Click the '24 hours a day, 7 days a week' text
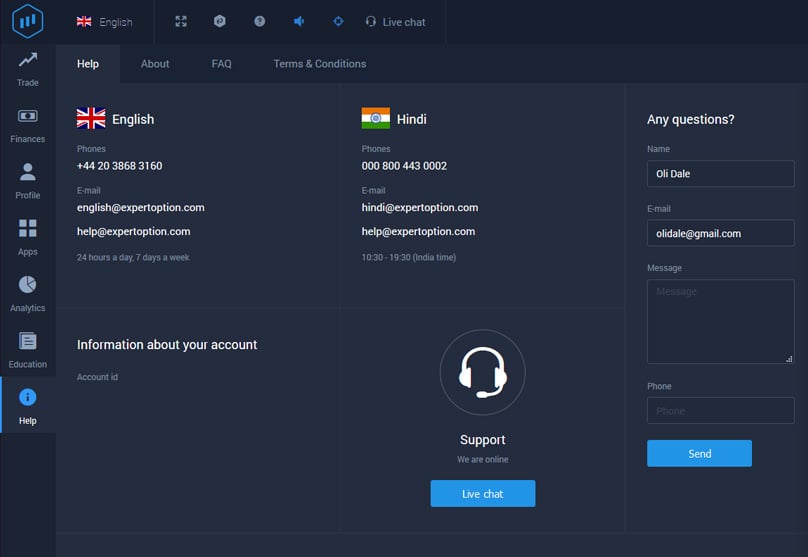 (x=133, y=257)
